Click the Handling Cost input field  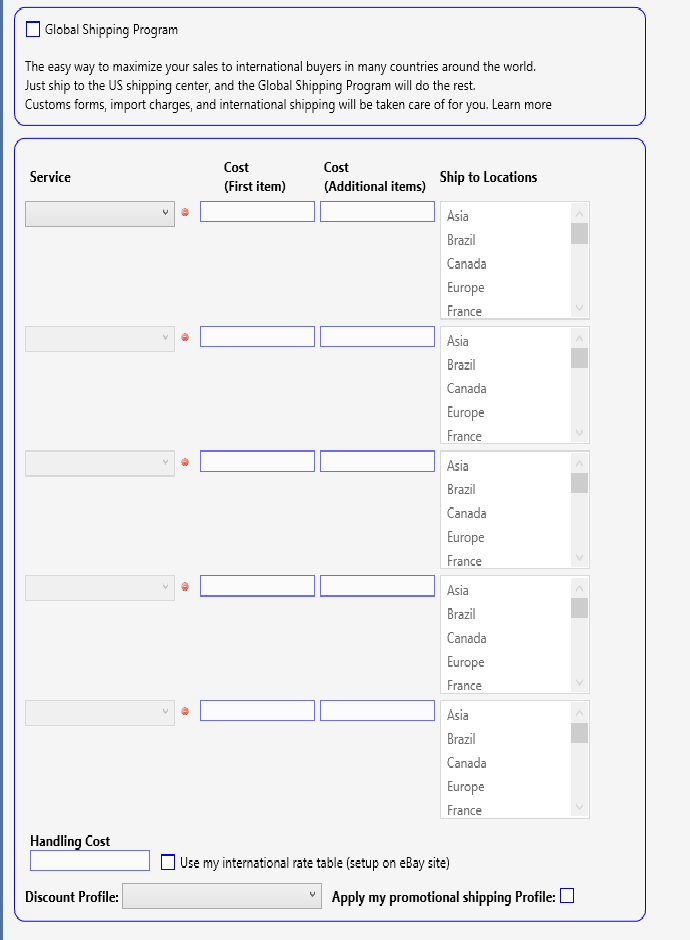90,860
